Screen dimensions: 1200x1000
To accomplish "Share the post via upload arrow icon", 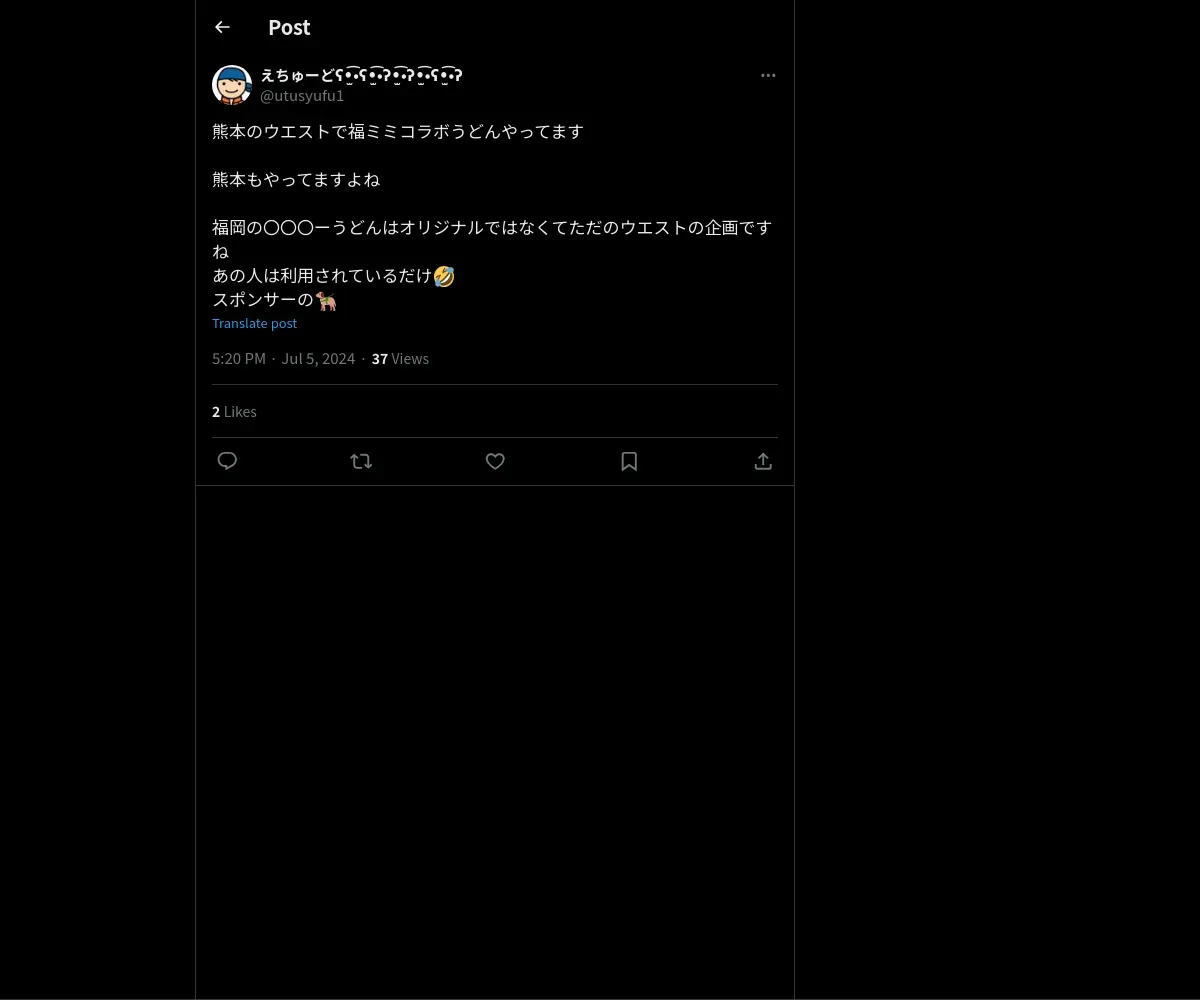I will click(763, 461).
